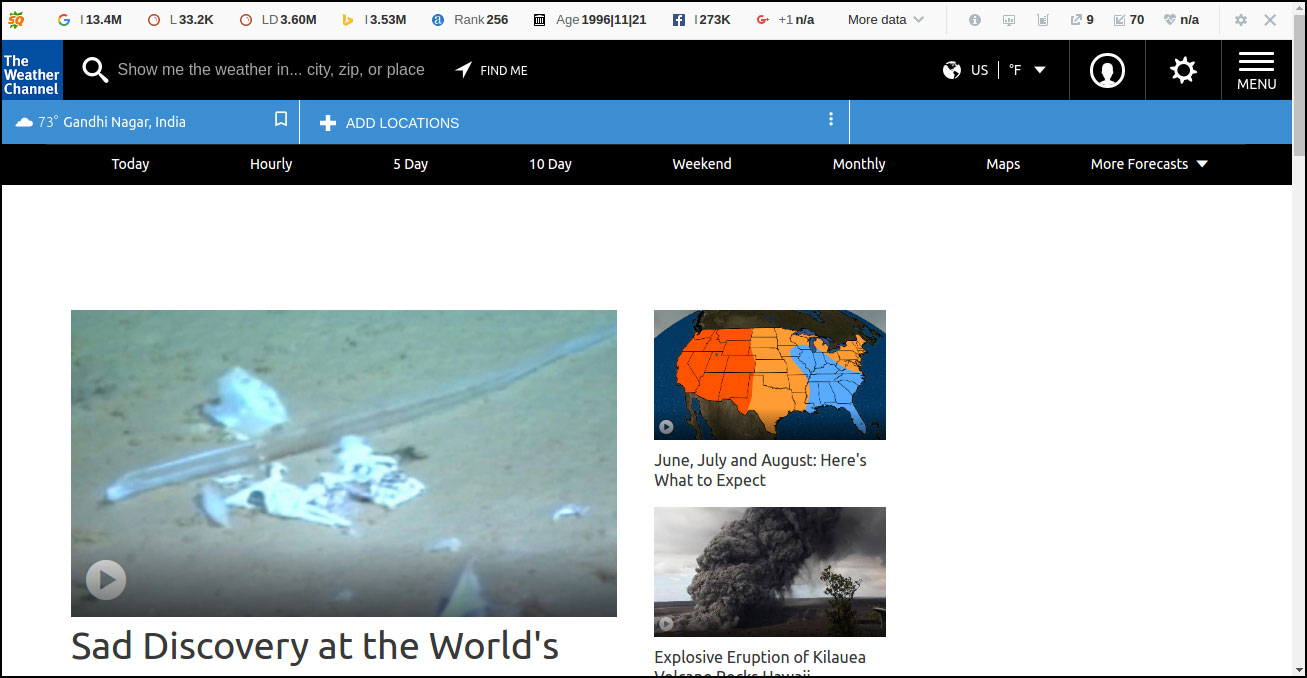The width and height of the screenshot is (1307, 678).
Task: Open the SEOquake page info icon
Action: tap(975, 19)
